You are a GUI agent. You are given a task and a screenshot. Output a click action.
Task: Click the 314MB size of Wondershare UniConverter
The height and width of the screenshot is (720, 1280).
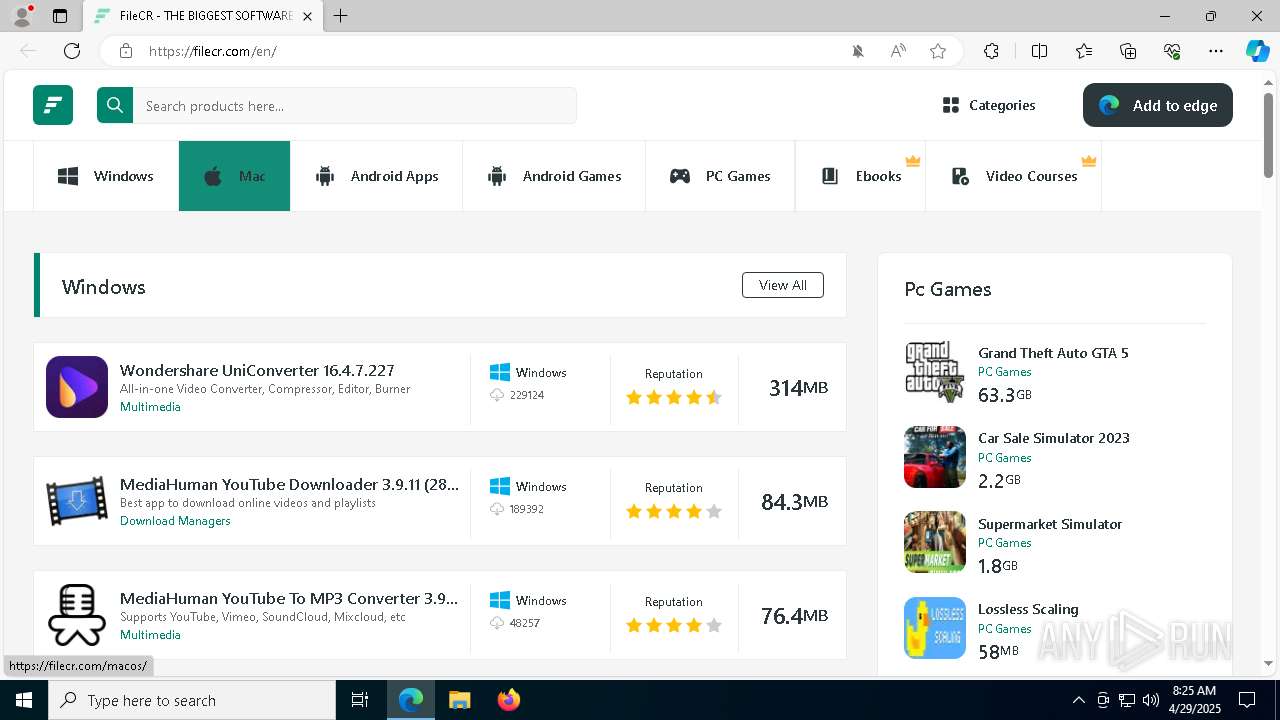click(798, 387)
